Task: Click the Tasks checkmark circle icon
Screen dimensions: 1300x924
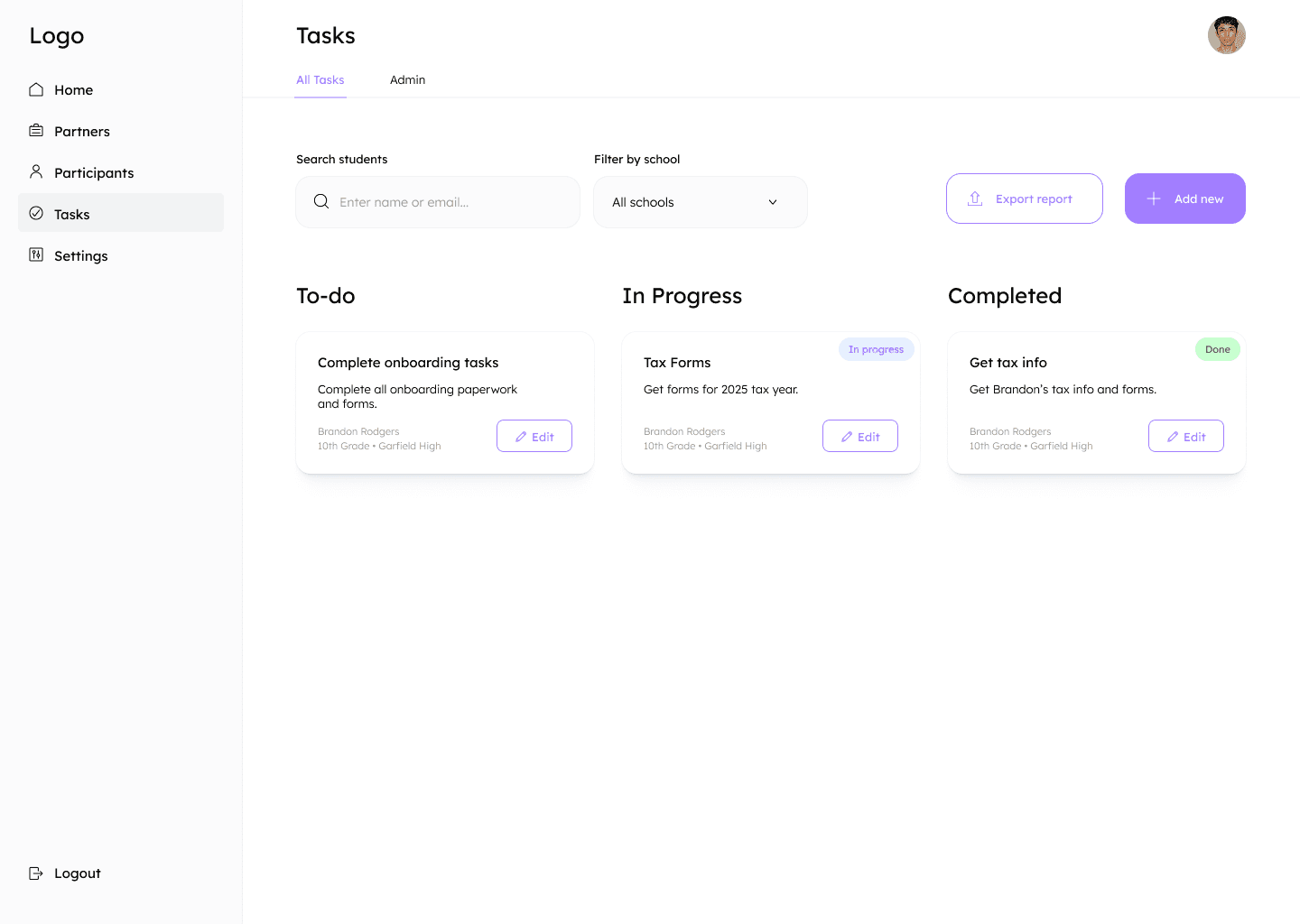Action: [x=36, y=214]
